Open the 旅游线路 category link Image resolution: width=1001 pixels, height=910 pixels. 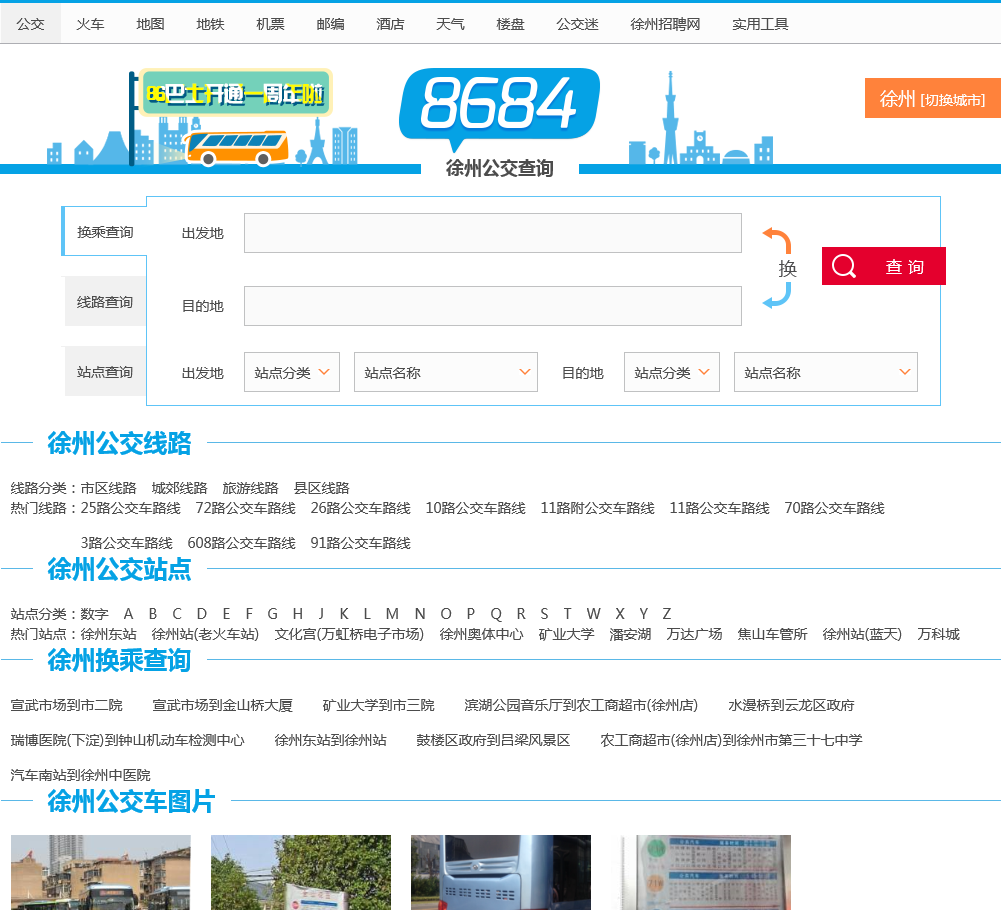click(250, 489)
